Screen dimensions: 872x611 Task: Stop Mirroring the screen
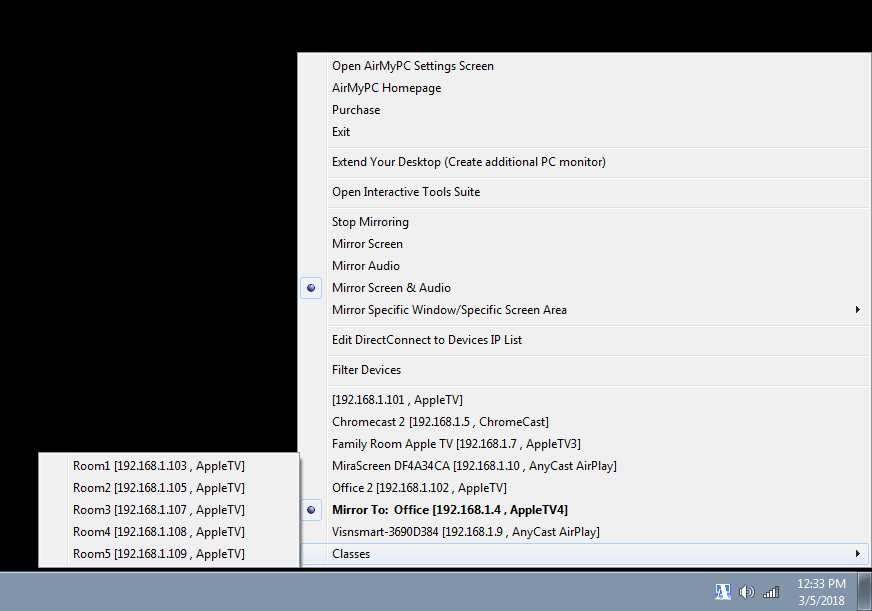tap(370, 222)
